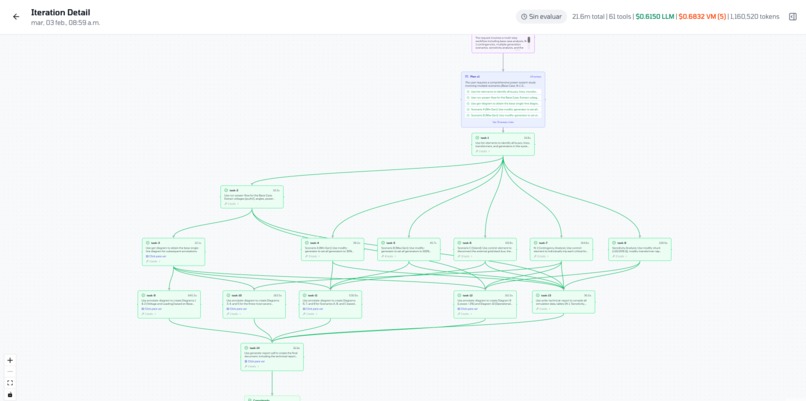Expand the tools row in task-4 node

(x=311, y=256)
